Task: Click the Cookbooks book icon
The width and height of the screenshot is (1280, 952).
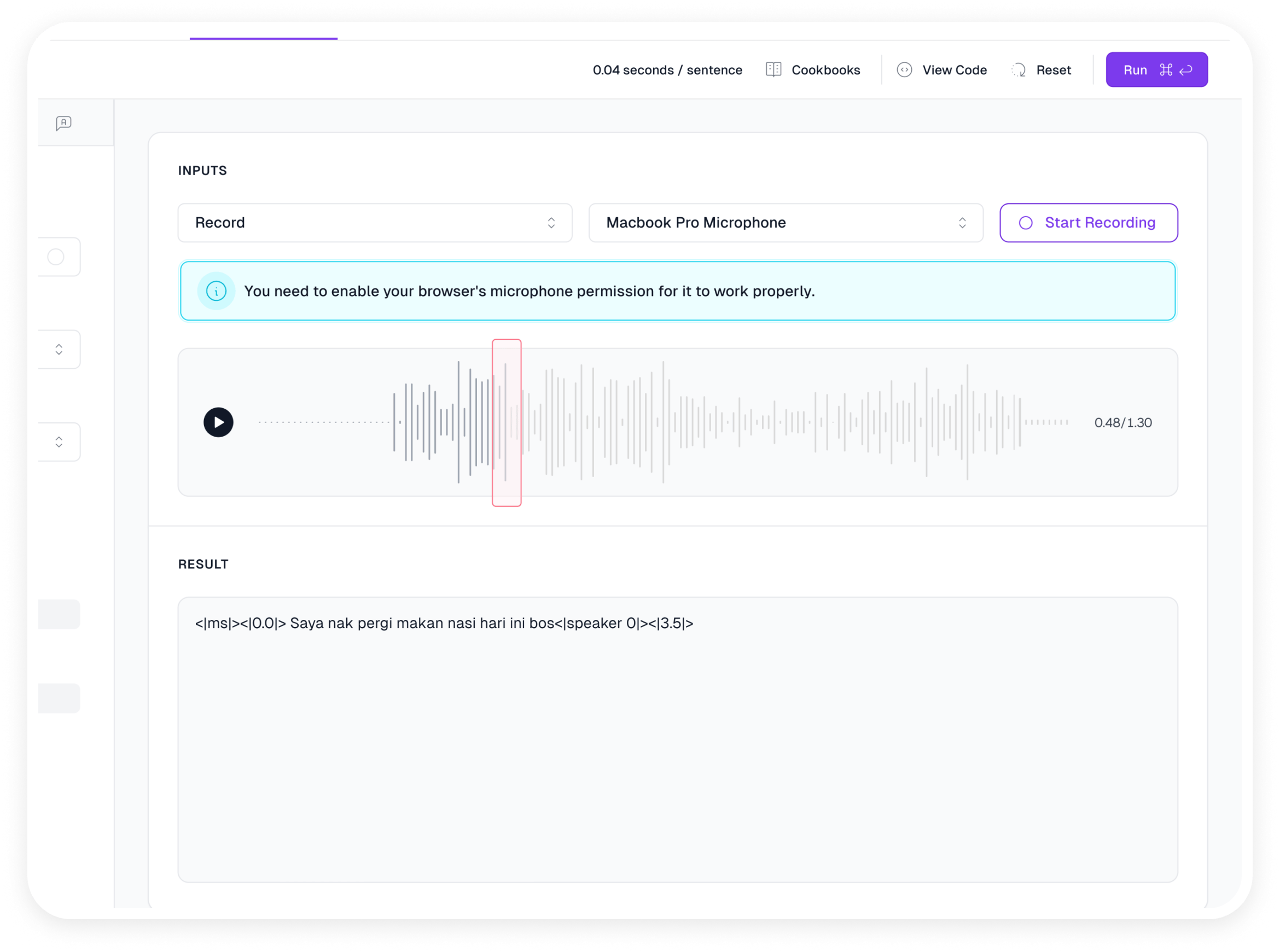Action: tap(773, 69)
